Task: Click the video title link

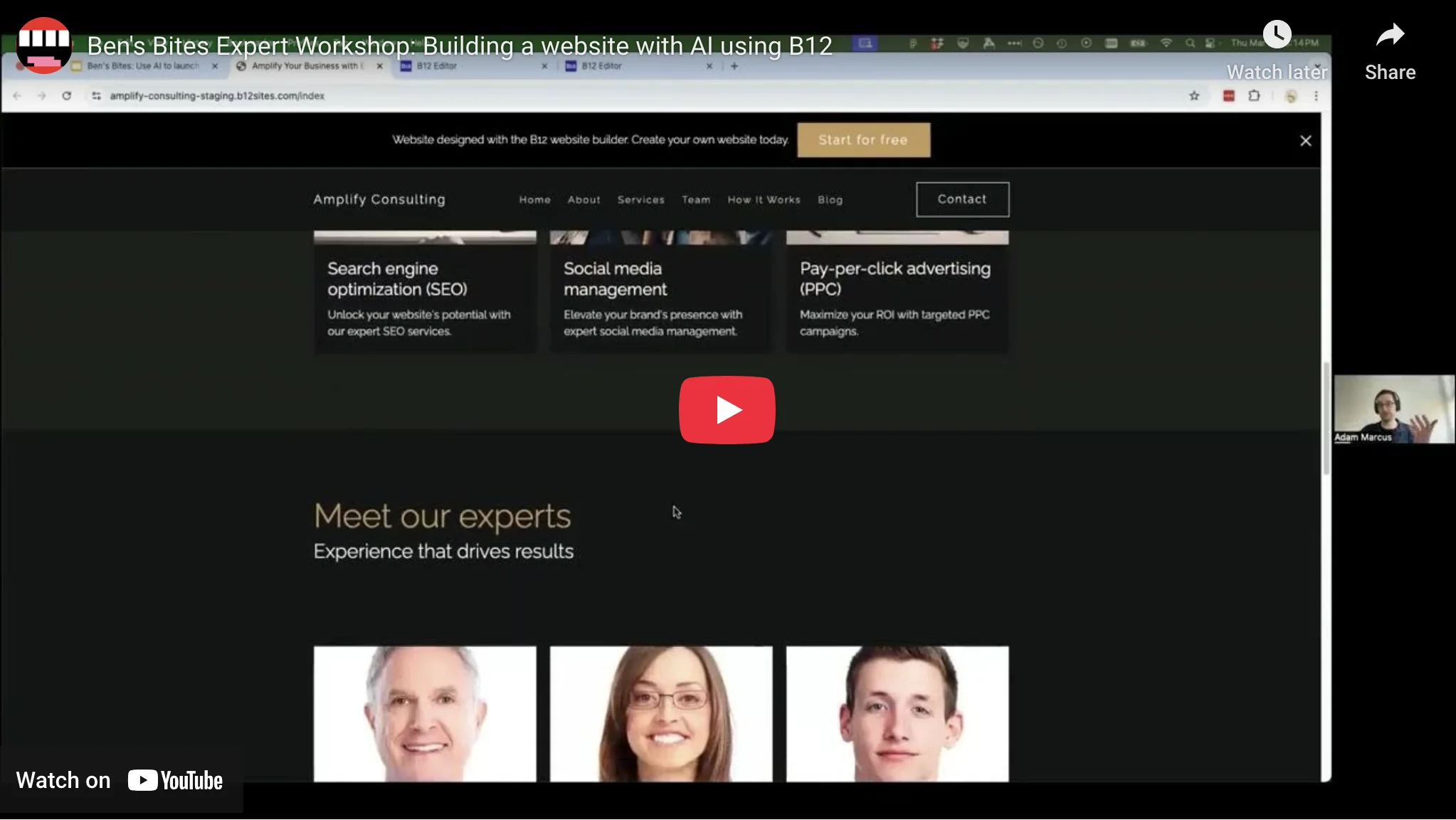Action: 460,46
